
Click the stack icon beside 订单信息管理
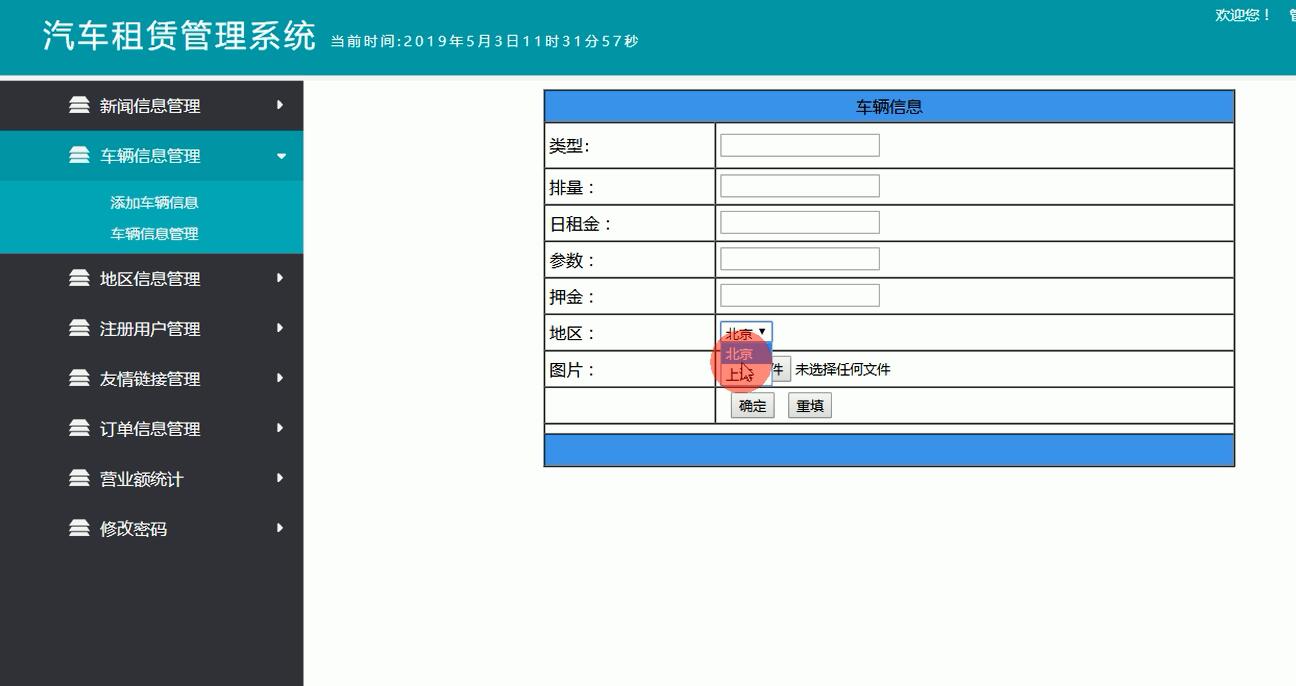pyautogui.click(x=79, y=428)
